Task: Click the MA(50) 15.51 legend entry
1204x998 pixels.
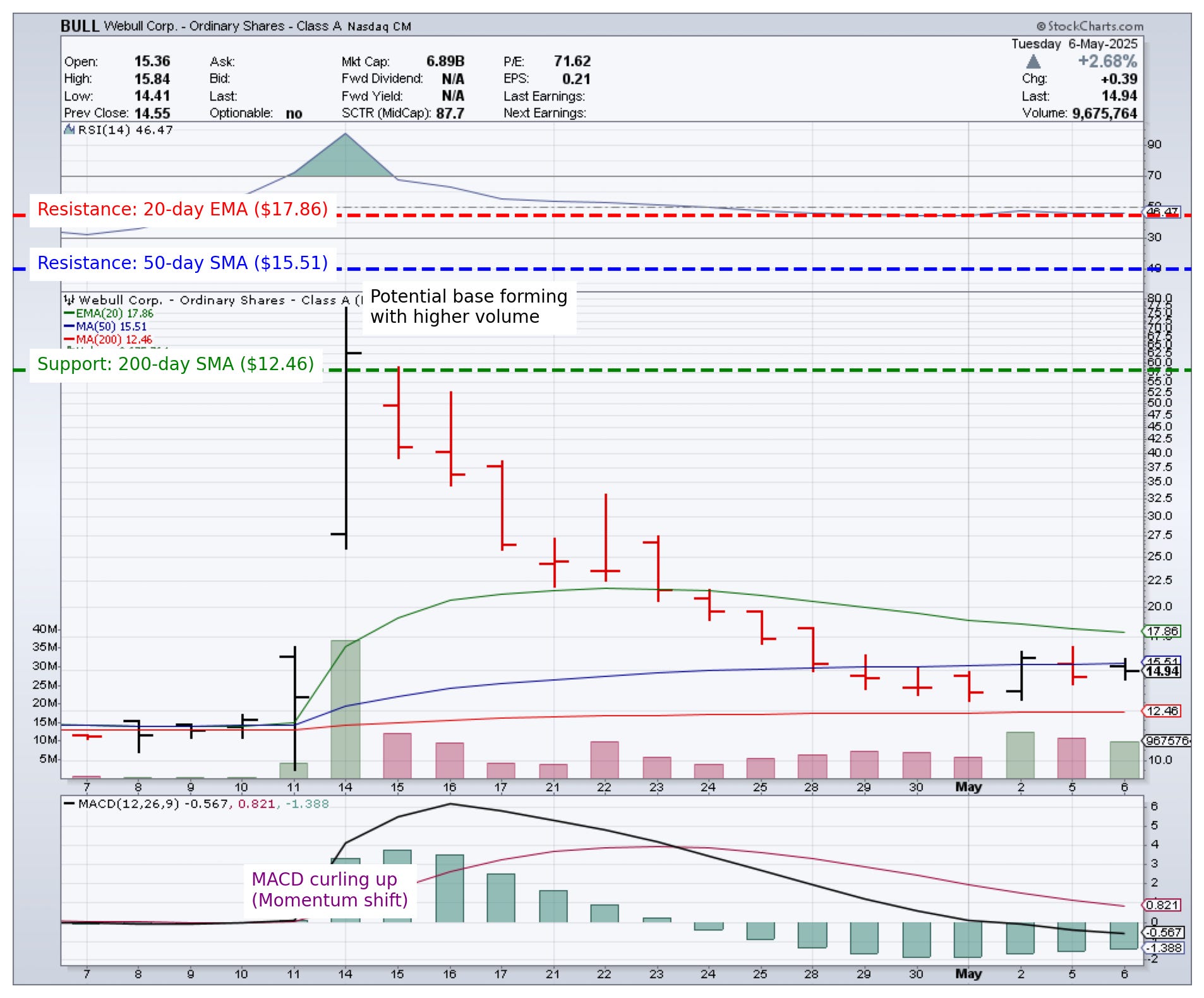Action: coord(105,327)
